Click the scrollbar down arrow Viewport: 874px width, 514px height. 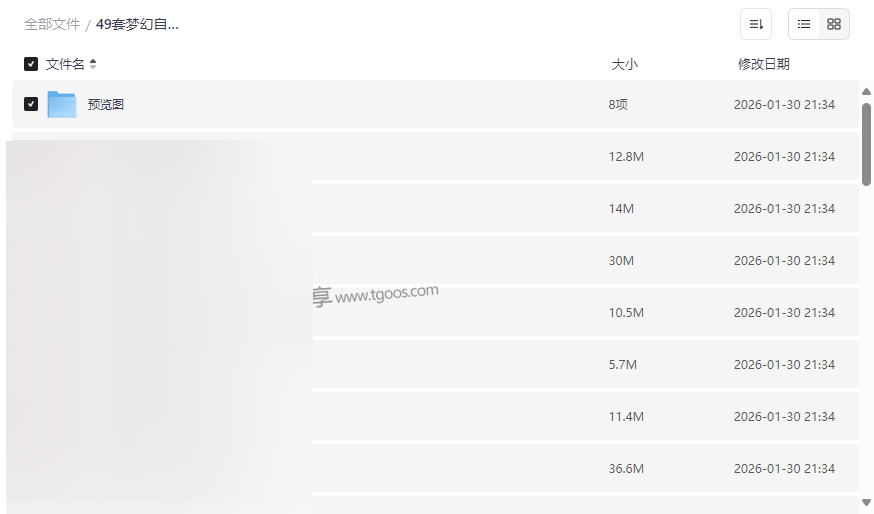866,500
